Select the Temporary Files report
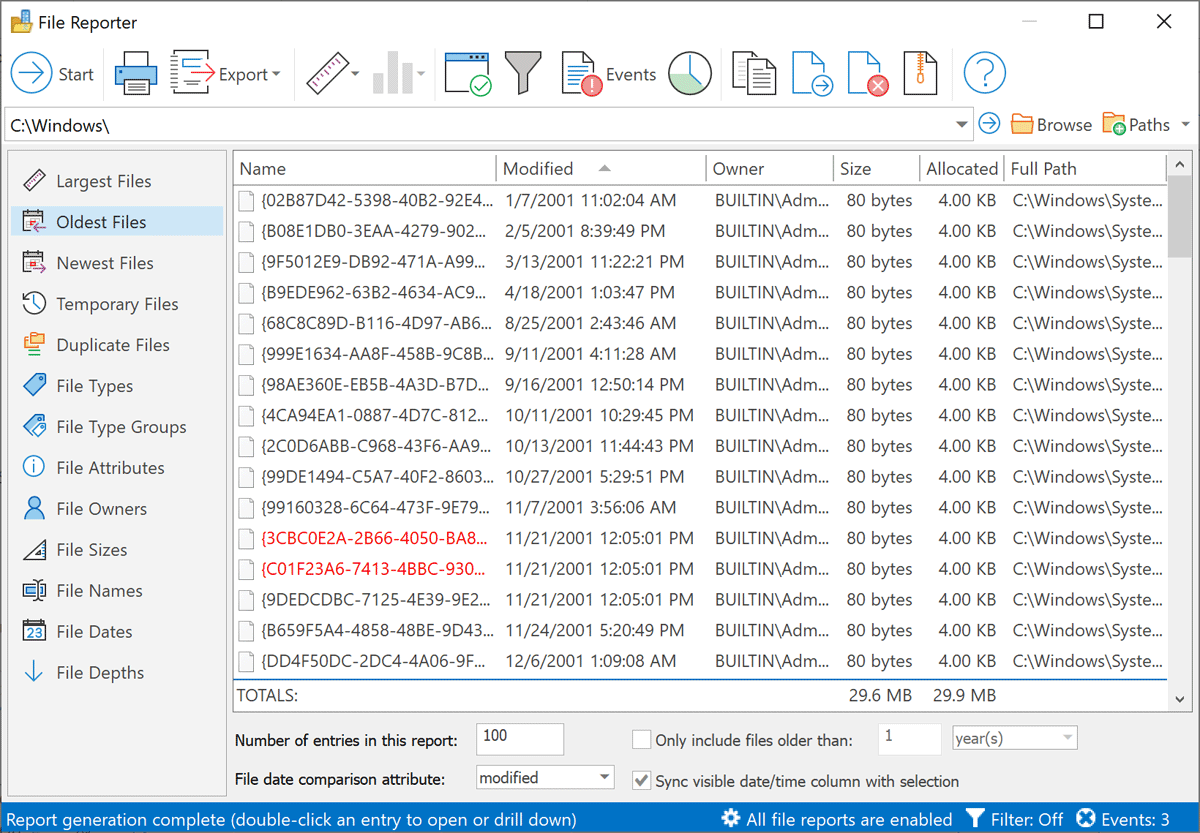The height and width of the screenshot is (833, 1200). (117, 304)
